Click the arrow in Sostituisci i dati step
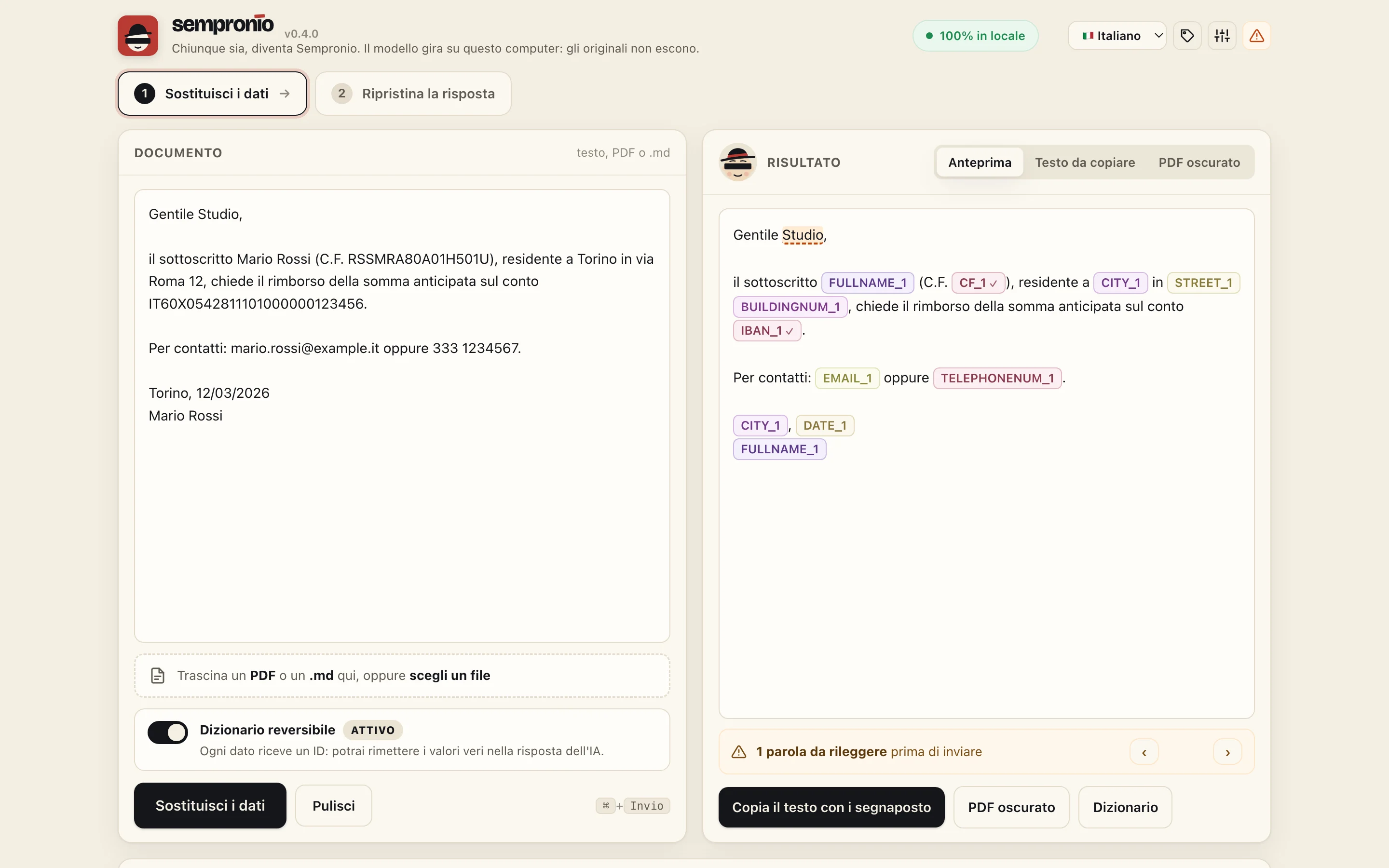The height and width of the screenshot is (868, 1389). [285, 94]
